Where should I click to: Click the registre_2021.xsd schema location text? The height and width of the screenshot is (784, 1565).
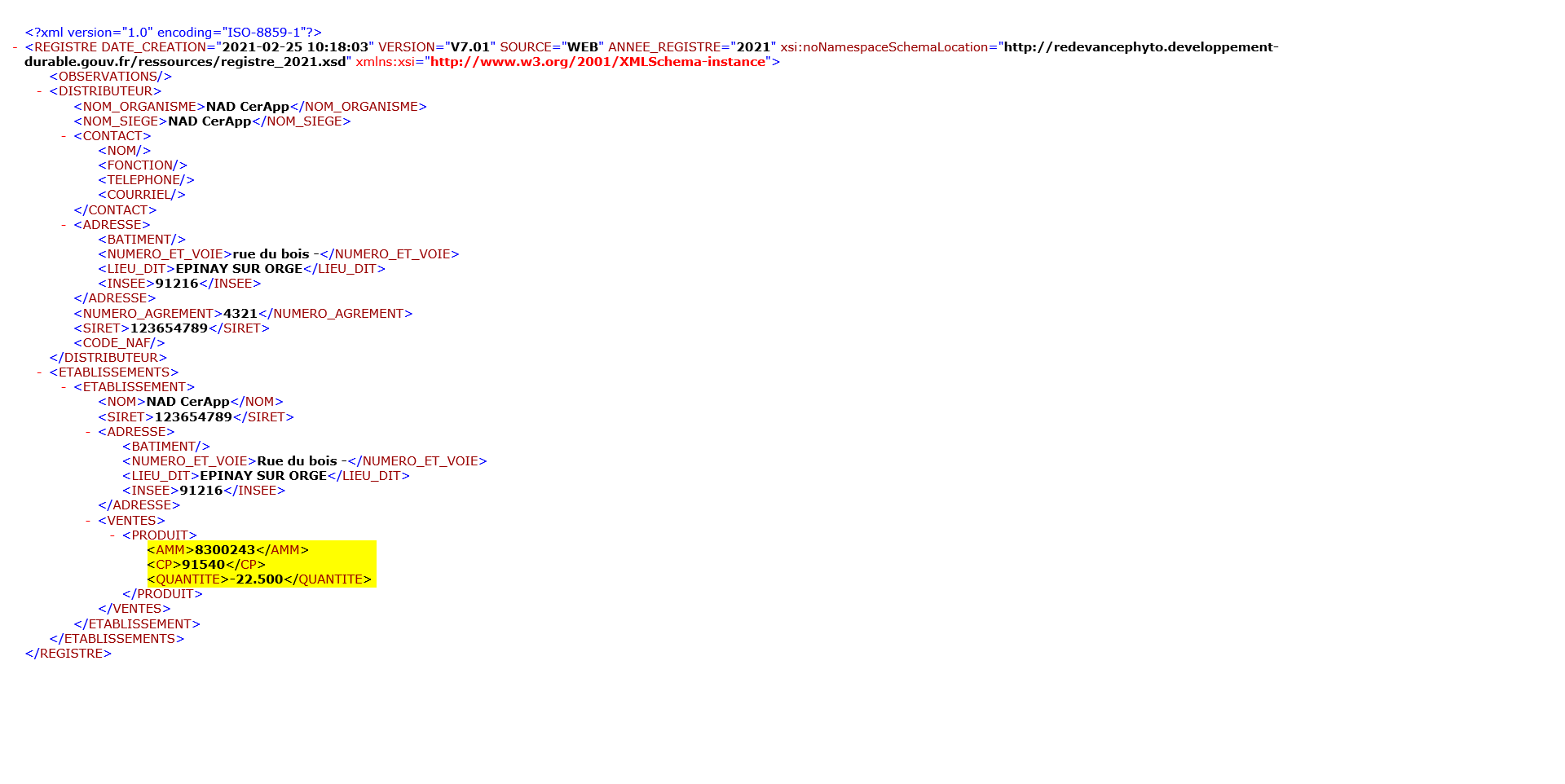(186, 62)
